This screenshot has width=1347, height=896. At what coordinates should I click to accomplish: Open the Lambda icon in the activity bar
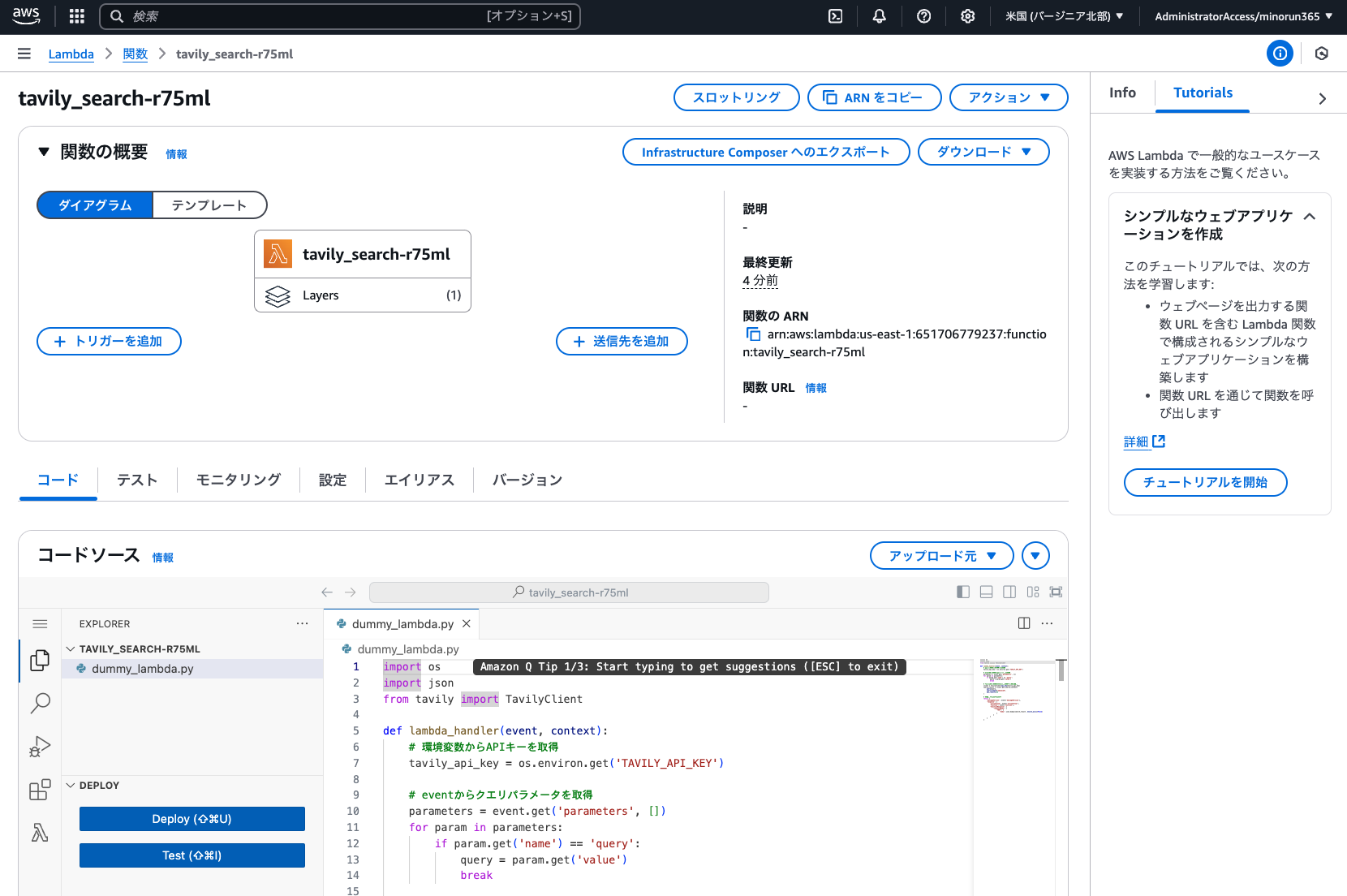(40, 833)
